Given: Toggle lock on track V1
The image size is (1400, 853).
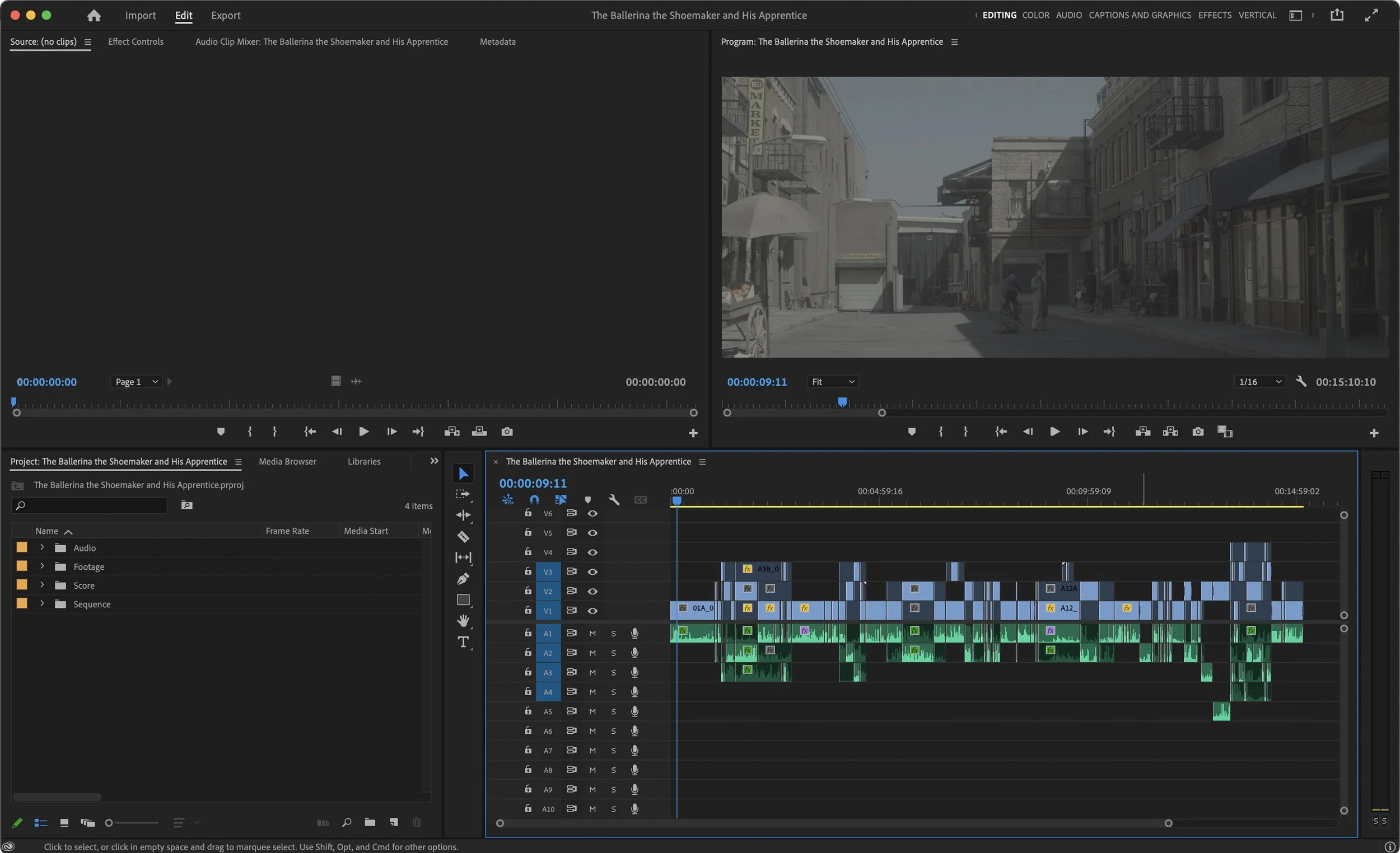Looking at the screenshot, I should pos(528,610).
